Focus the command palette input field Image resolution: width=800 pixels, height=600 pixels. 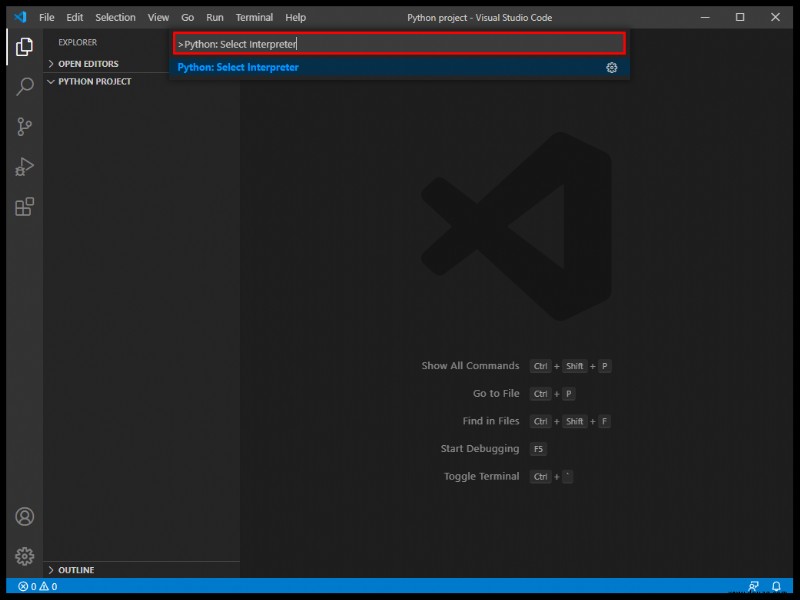click(x=399, y=44)
